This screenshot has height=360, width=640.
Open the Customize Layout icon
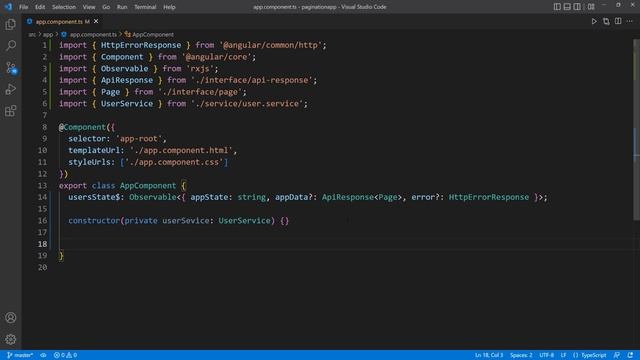(x=591, y=7)
